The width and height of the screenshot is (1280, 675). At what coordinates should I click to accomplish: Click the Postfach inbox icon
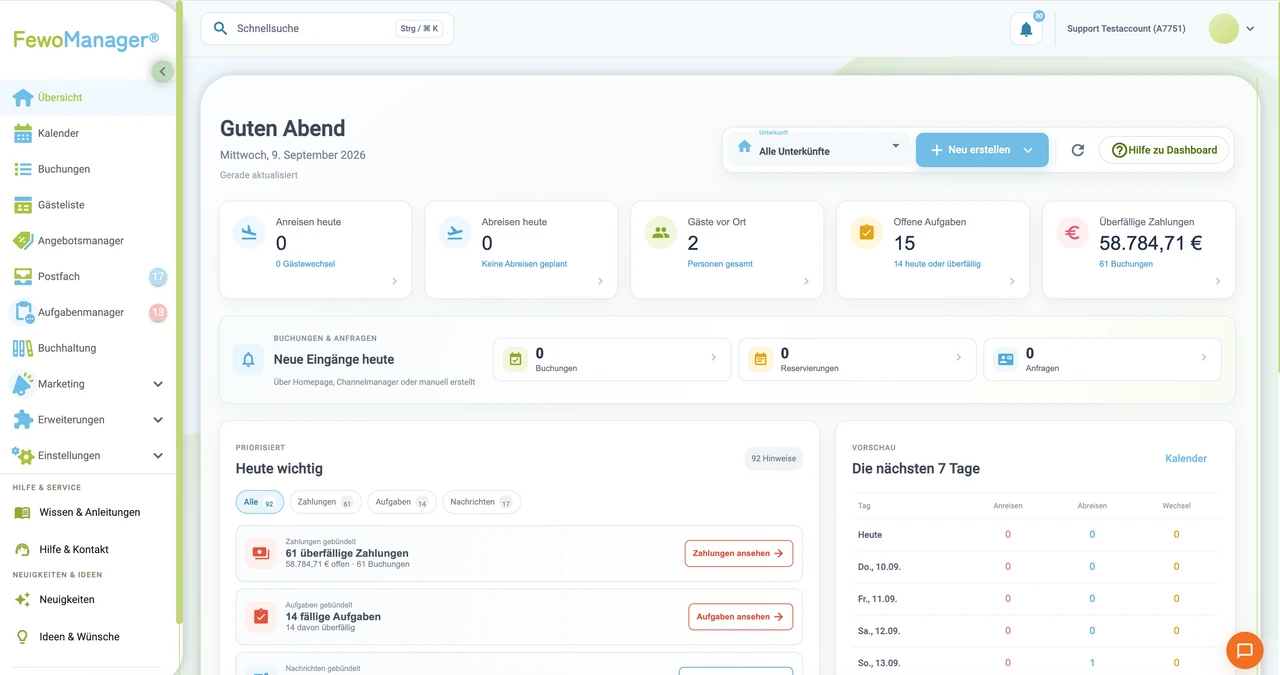pos(22,276)
